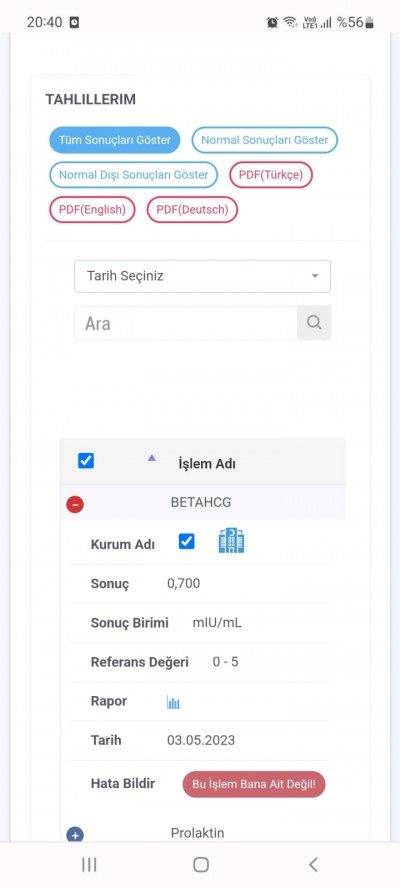The width and height of the screenshot is (400, 888).
Task: Toggle the select-all checkbox in table header
Action: click(86, 461)
